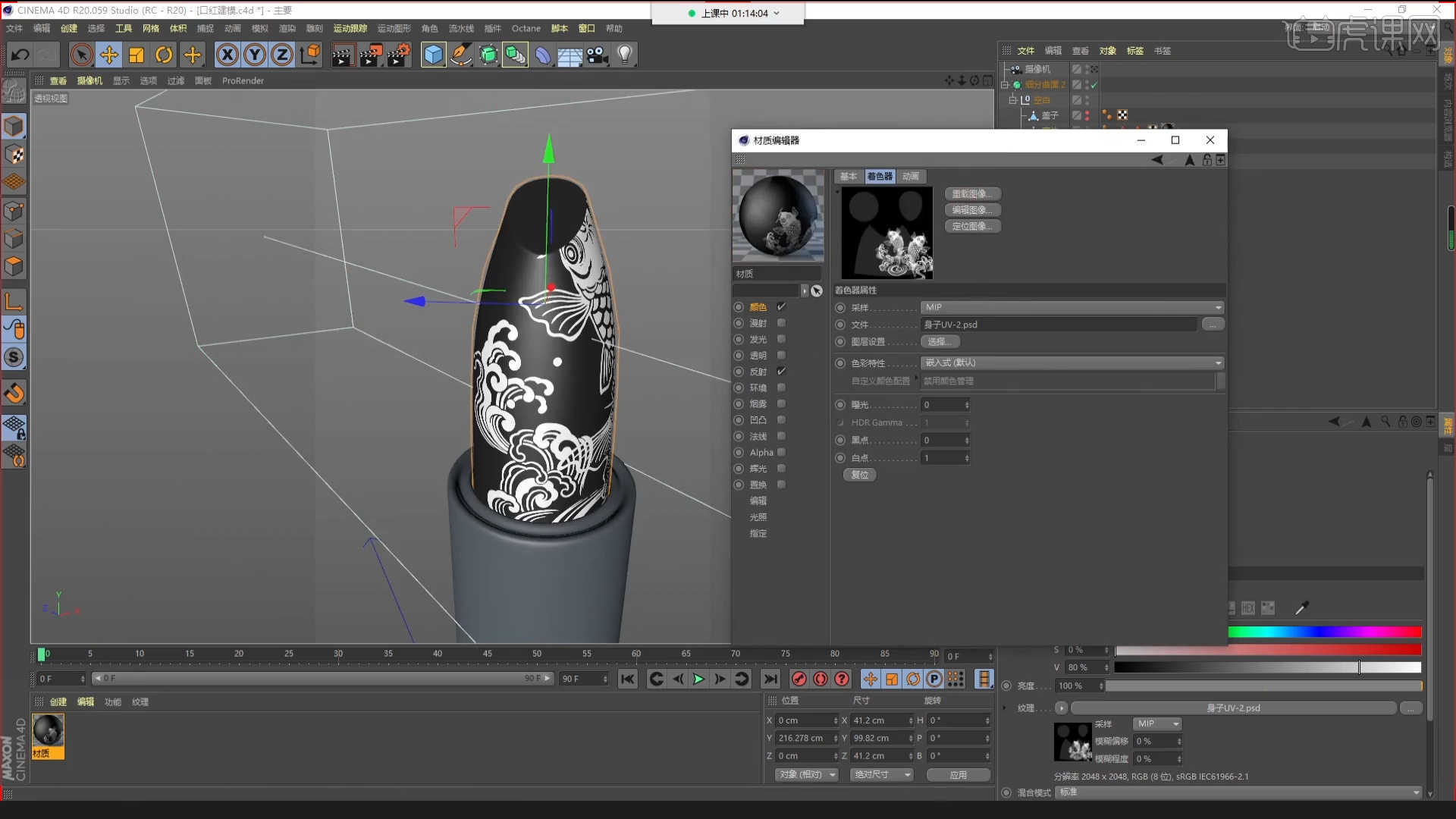Select the Live Selection tool
The width and height of the screenshot is (1456, 819).
(x=82, y=55)
